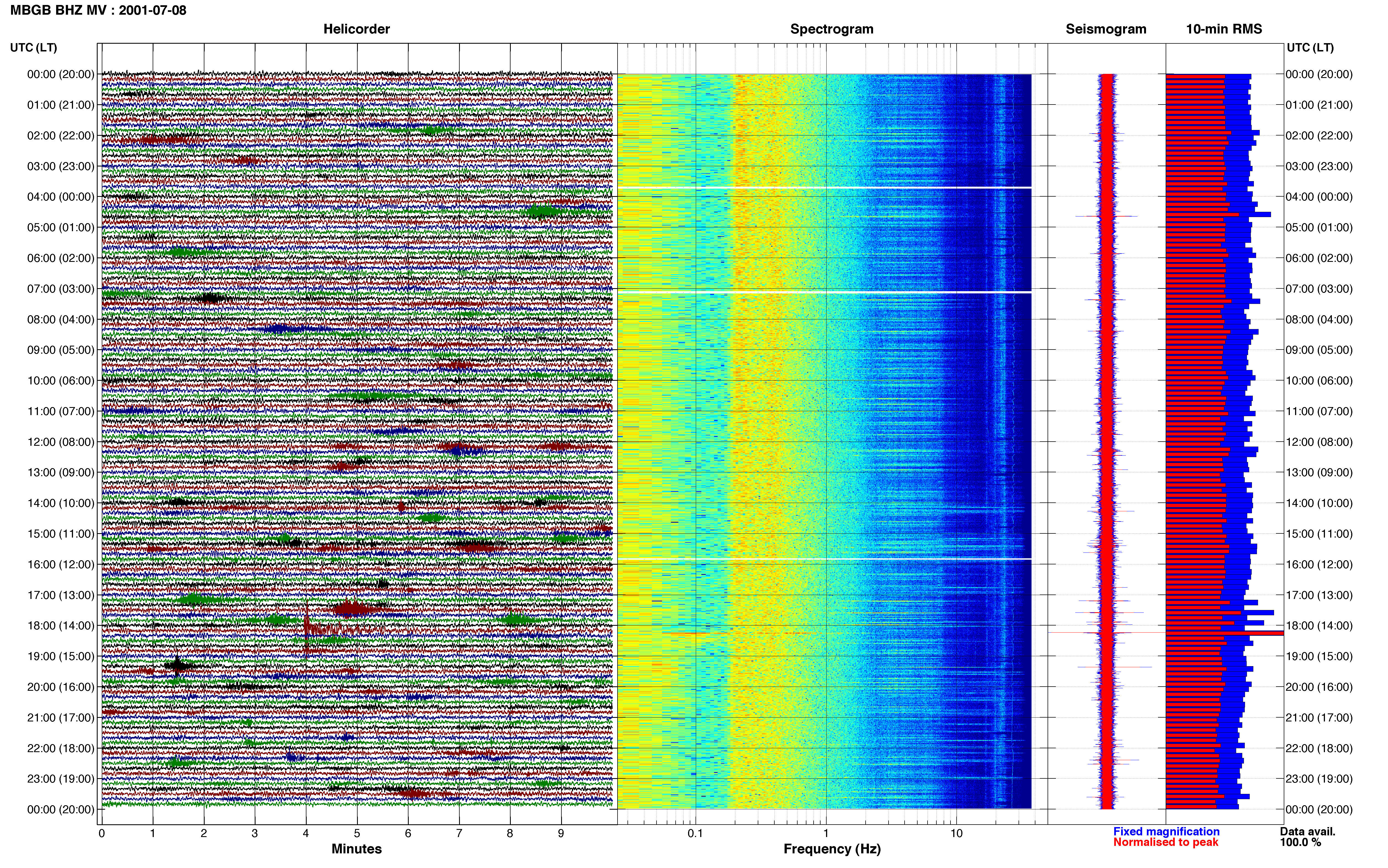1388x868 pixels.
Task: Click the '100.0 %' data availability value
Action: pos(1300,842)
